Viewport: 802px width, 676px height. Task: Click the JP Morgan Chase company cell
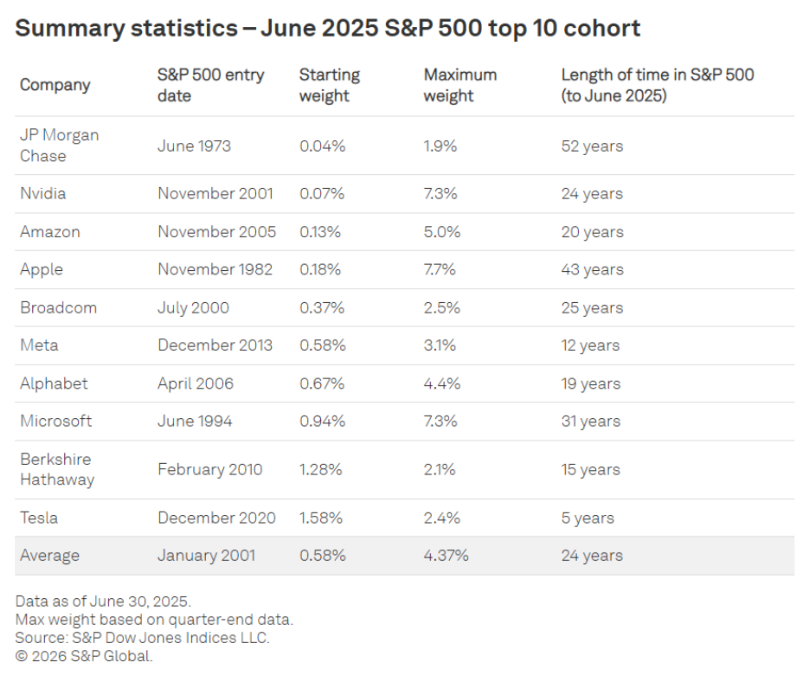59,146
